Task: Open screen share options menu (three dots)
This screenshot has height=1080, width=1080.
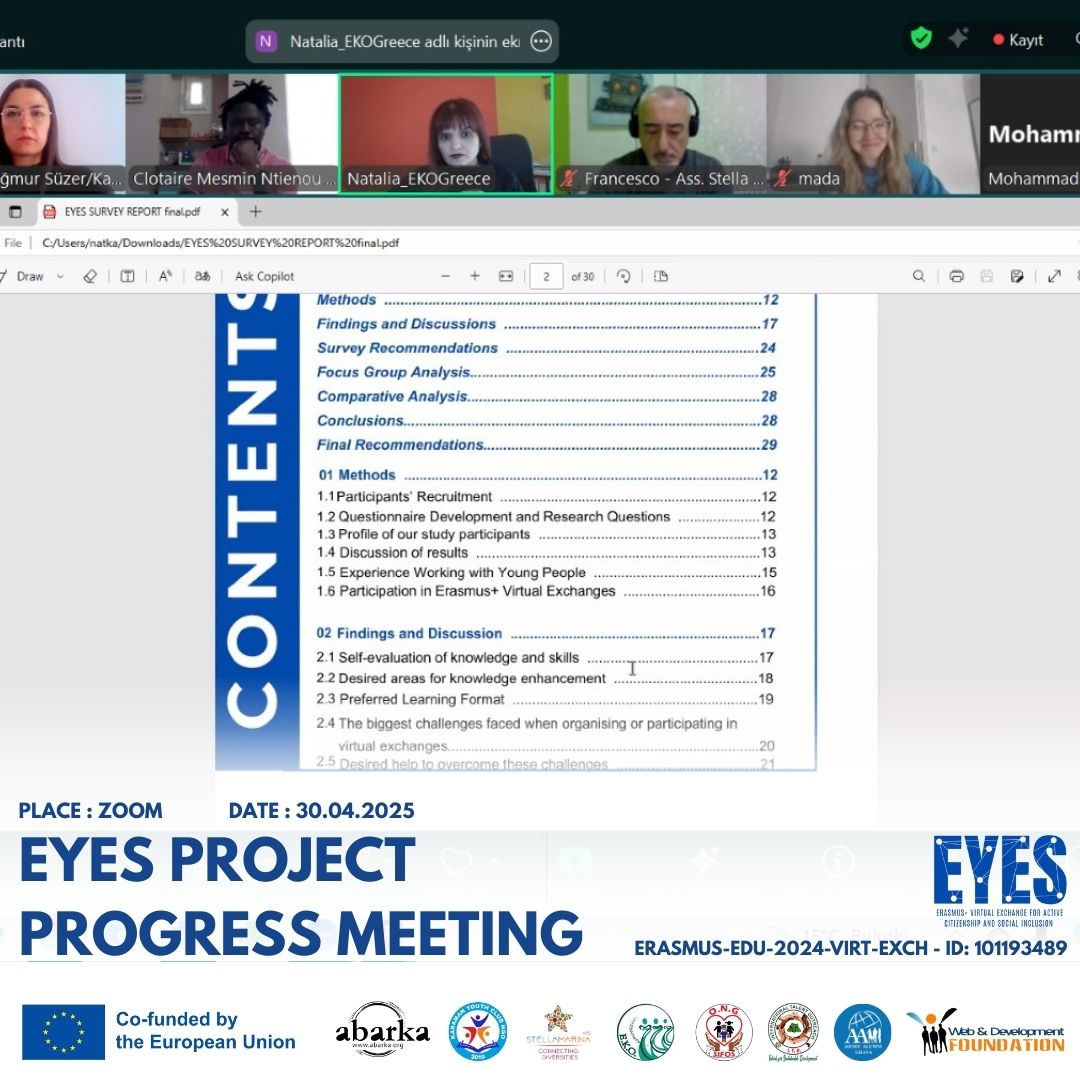Action: pyautogui.click(x=541, y=41)
